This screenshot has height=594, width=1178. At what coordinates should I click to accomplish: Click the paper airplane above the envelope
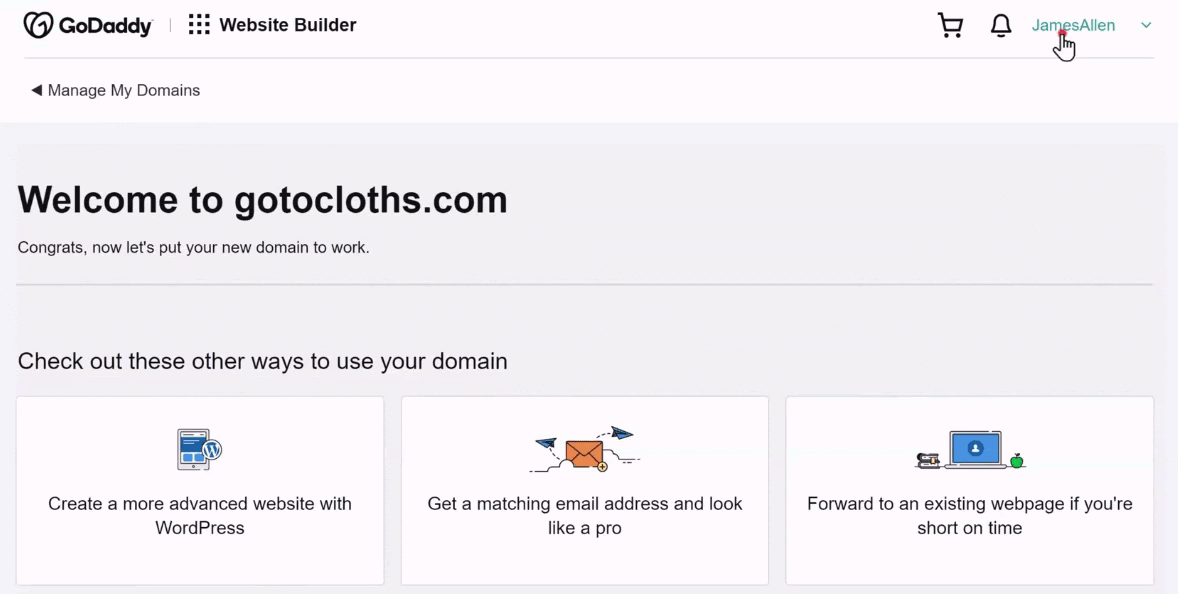[x=622, y=433]
